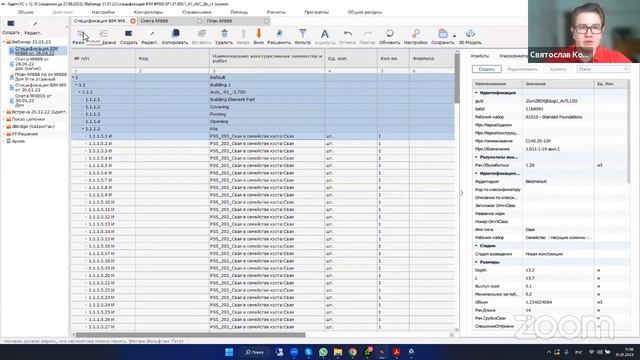Select the table row 1.1.1.5.2 И
640x360 pixels.
click(x=263, y=144)
